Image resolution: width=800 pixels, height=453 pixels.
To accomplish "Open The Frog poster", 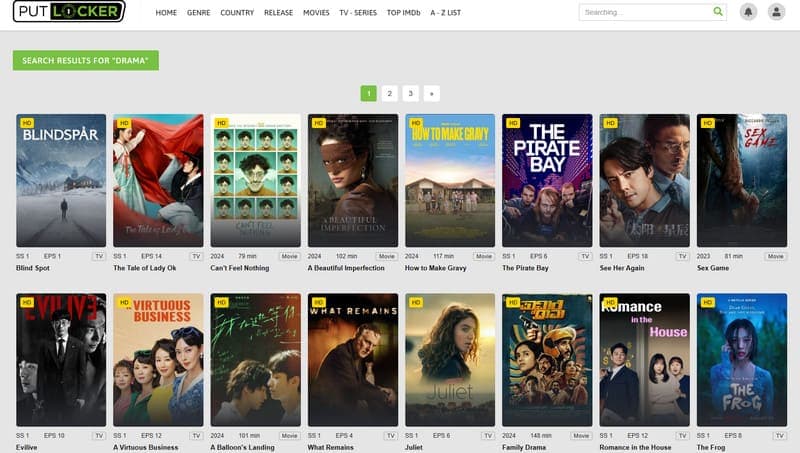I will click(x=742, y=360).
